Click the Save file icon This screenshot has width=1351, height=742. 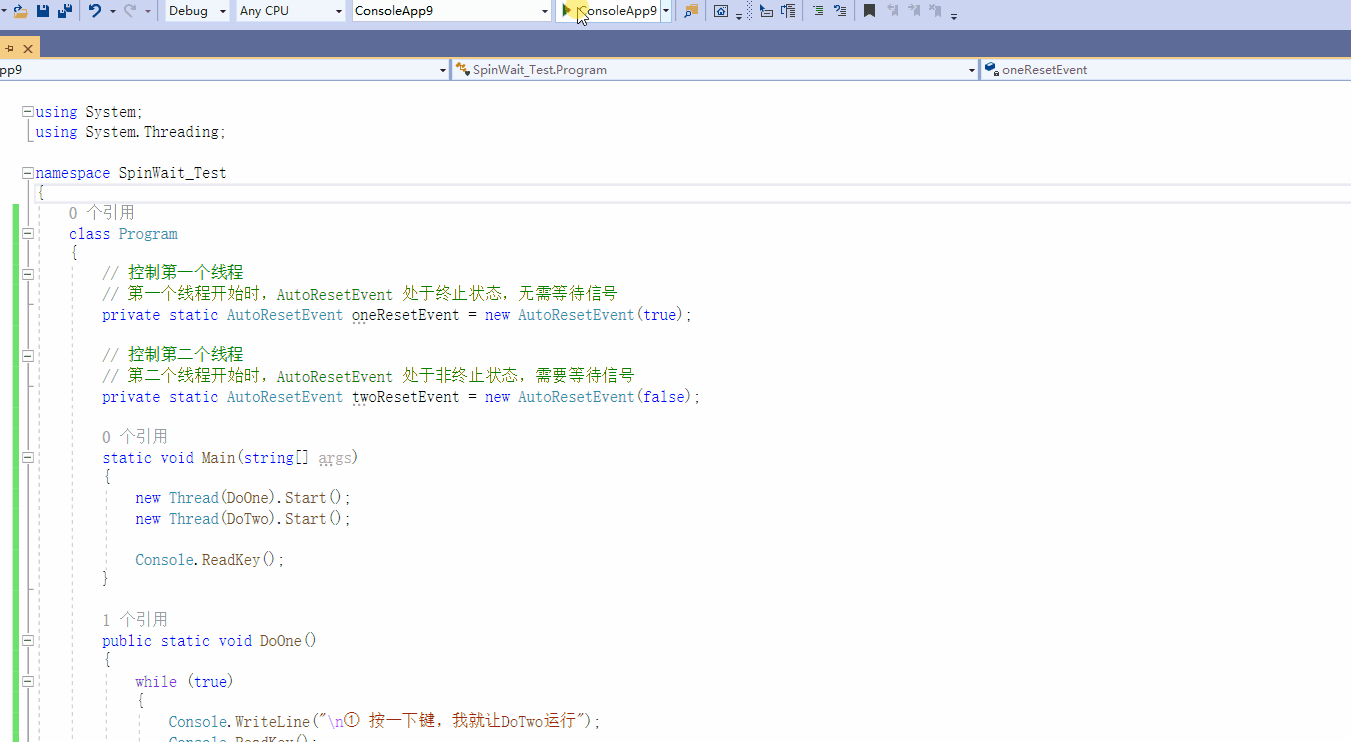43,11
